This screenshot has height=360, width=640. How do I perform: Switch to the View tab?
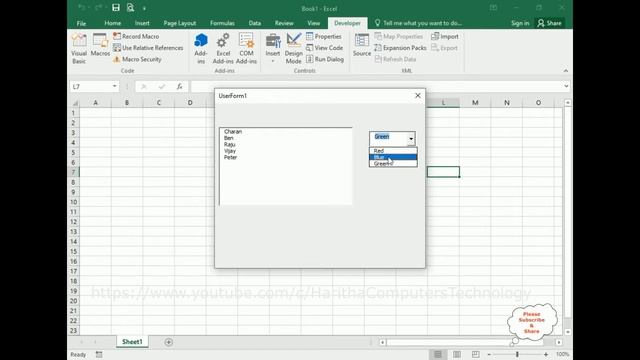[x=313, y=23]
